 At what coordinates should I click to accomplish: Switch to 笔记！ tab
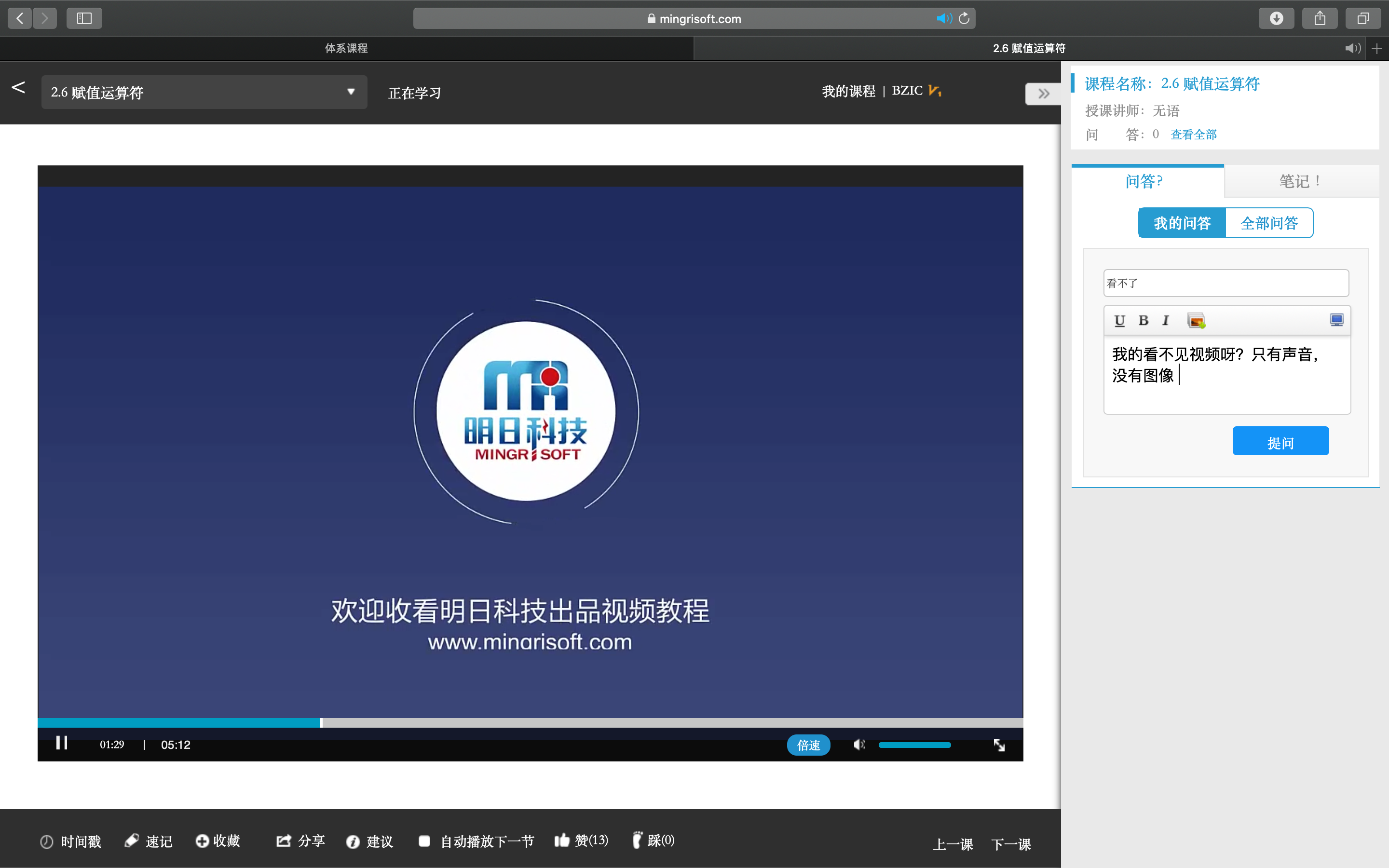pos(1301,181)
